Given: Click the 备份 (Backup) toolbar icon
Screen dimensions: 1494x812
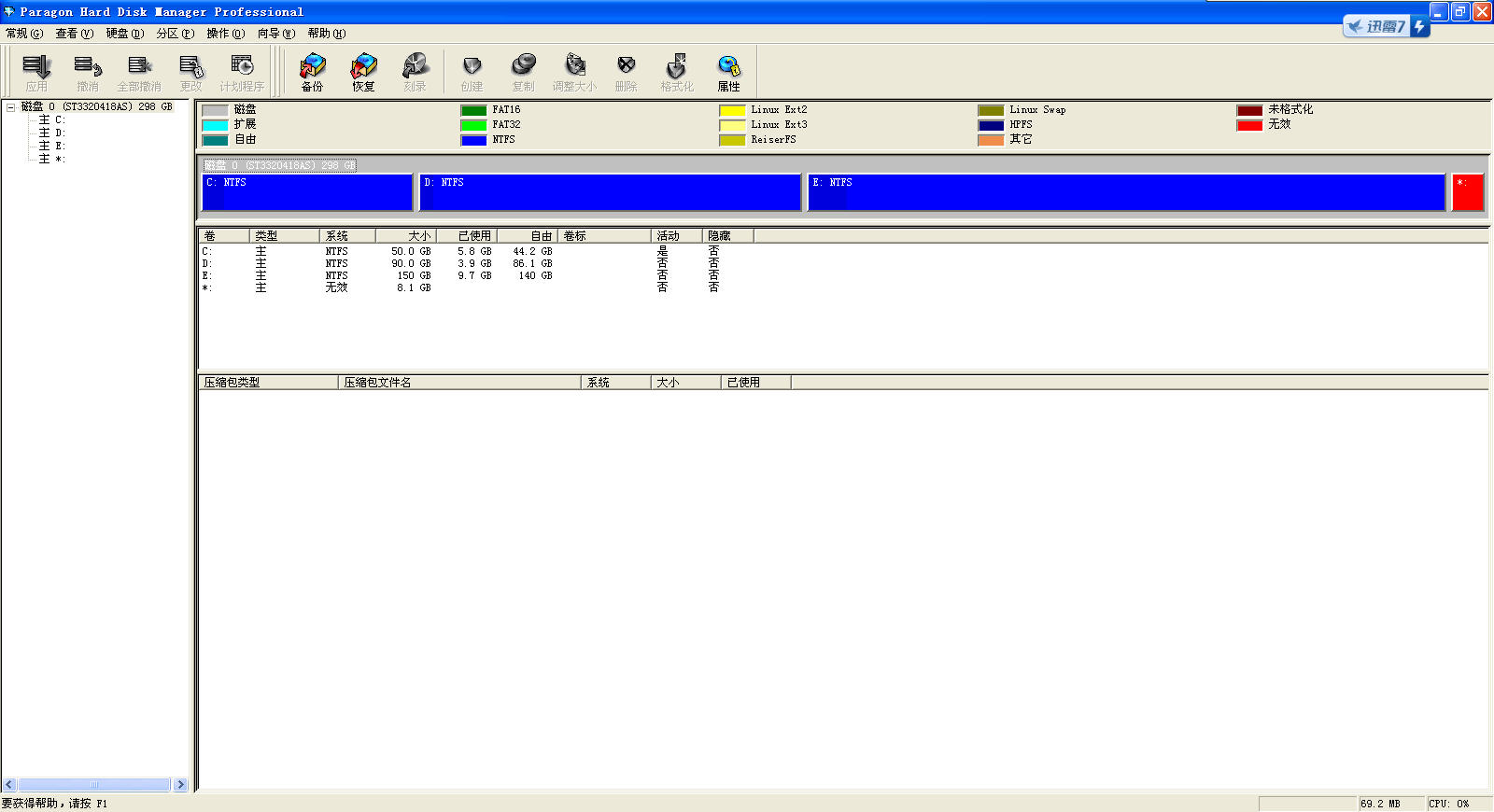Looking at the screenshot, I should (x=312, y=71).
